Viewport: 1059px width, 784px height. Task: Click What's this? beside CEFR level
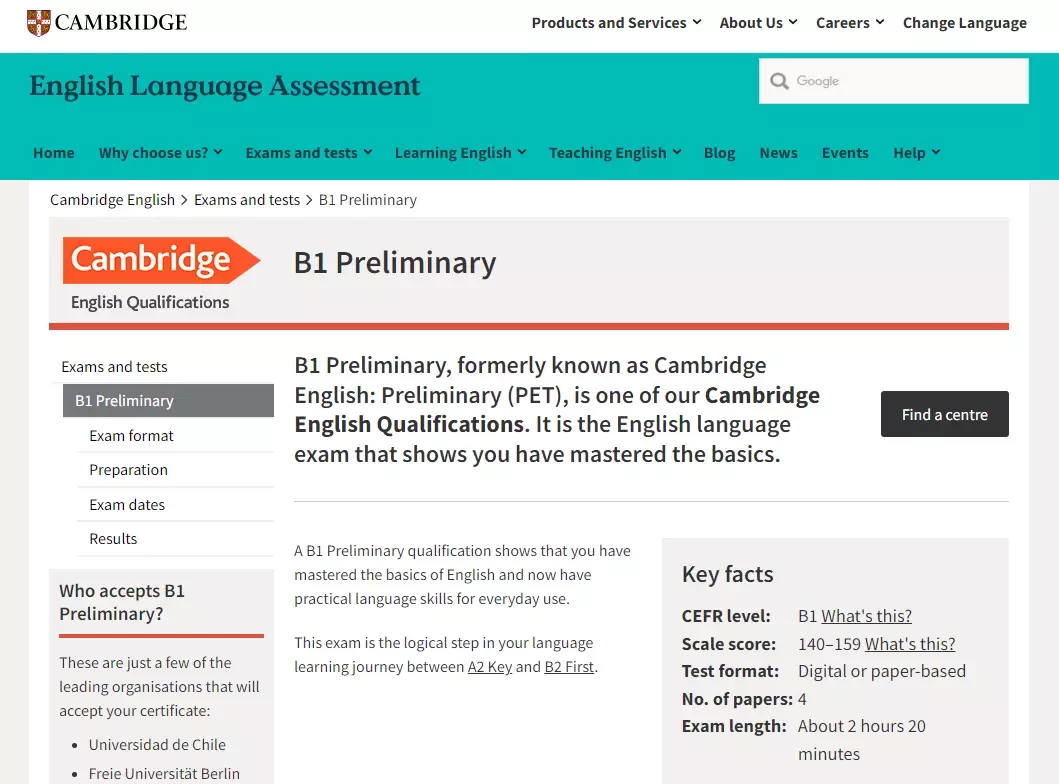(x=866, y=616)
